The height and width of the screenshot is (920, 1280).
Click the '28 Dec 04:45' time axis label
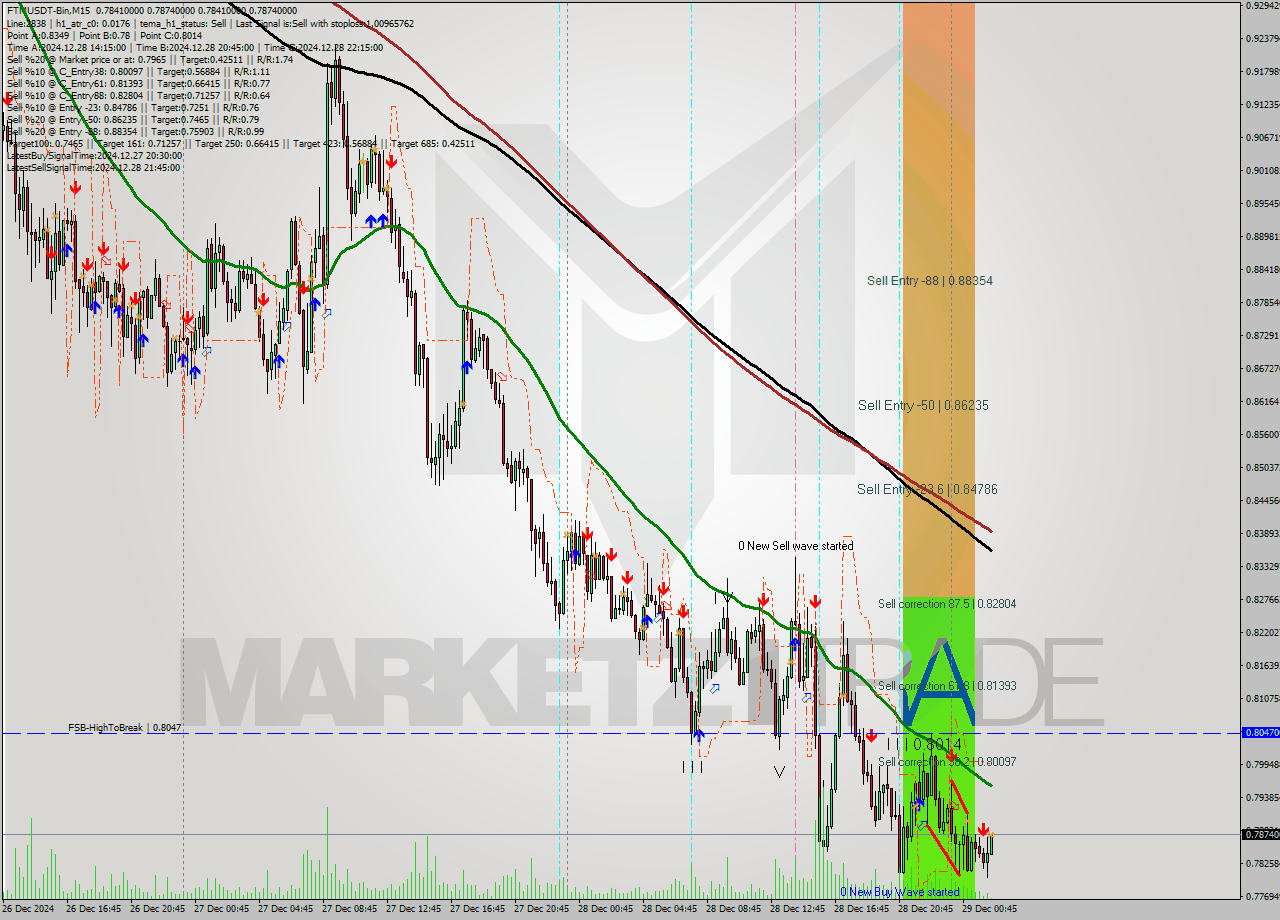pos(668,910)
